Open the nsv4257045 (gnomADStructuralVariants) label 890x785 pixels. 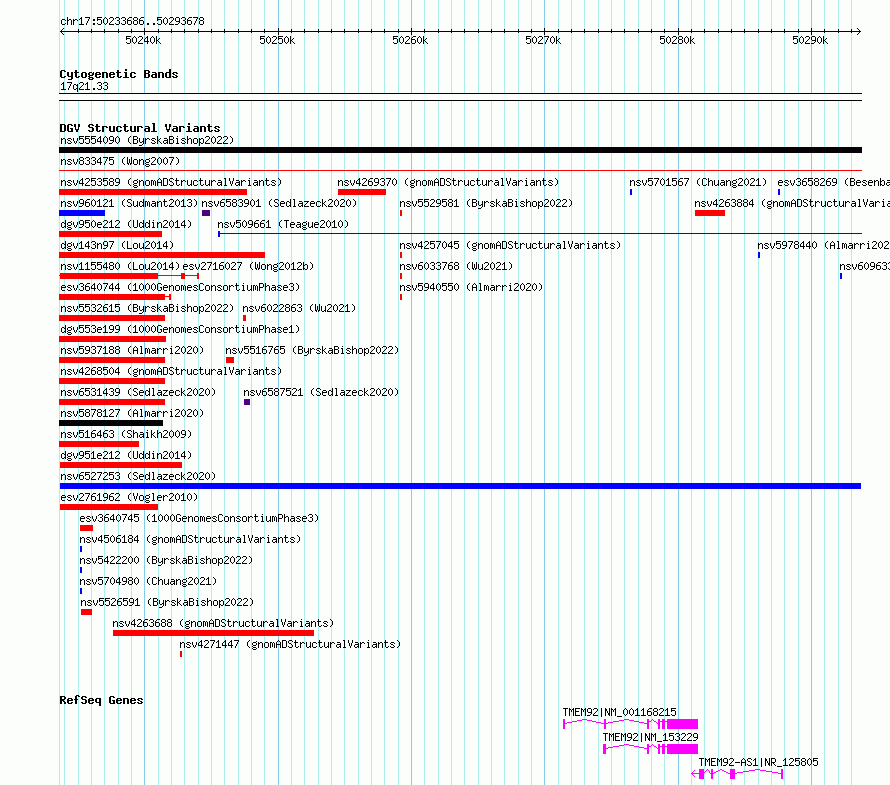point(510,245)
